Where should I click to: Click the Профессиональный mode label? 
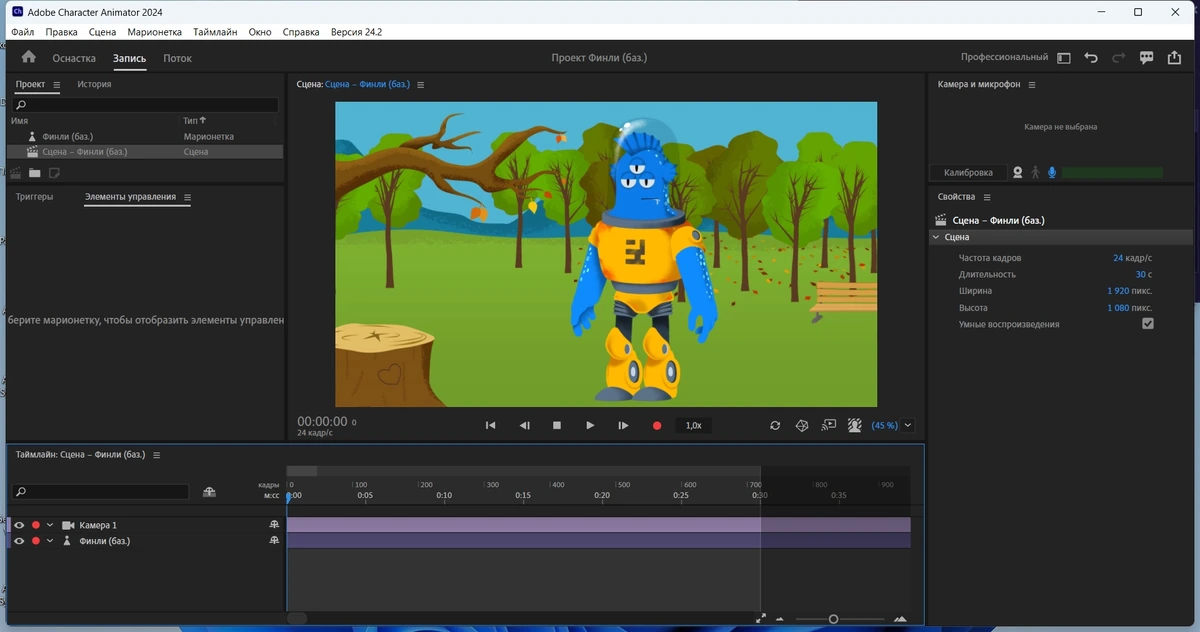tap(1004, 58)
